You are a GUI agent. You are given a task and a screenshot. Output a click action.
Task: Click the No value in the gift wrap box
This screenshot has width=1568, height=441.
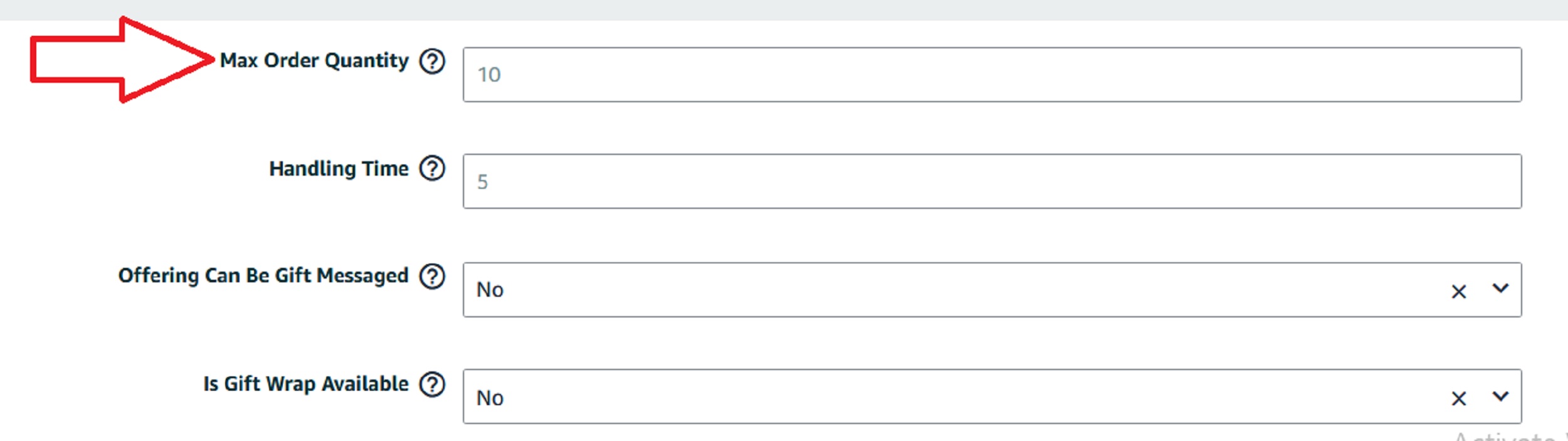(490, 398)
